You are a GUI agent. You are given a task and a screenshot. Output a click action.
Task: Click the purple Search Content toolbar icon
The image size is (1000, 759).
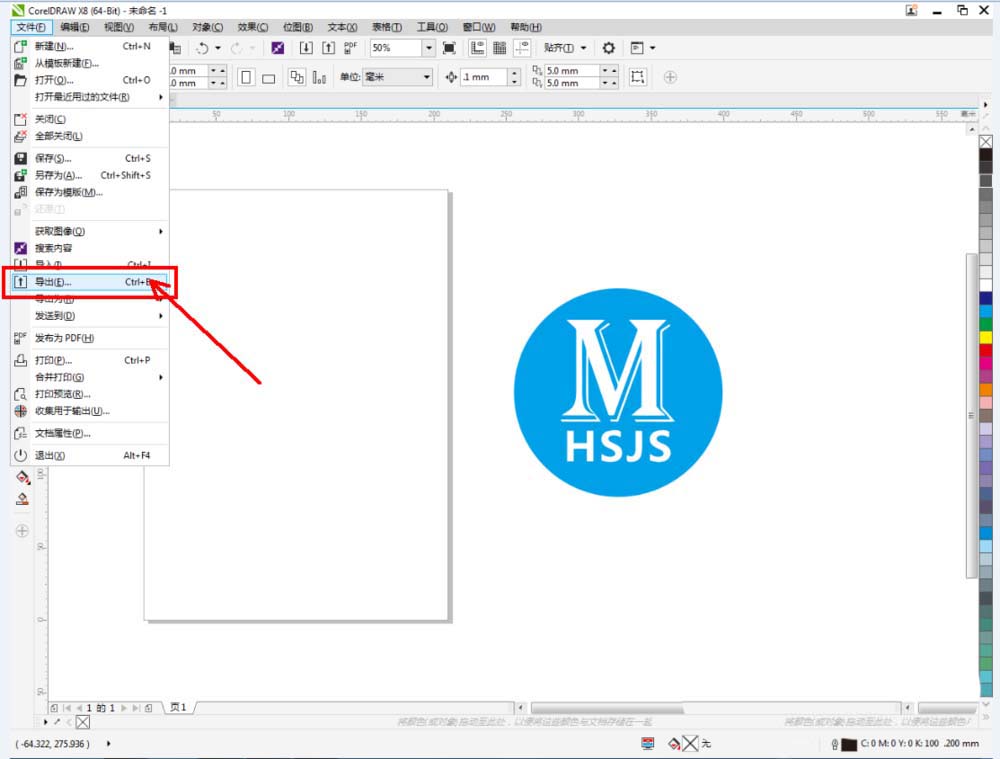[x=277, y=48]
